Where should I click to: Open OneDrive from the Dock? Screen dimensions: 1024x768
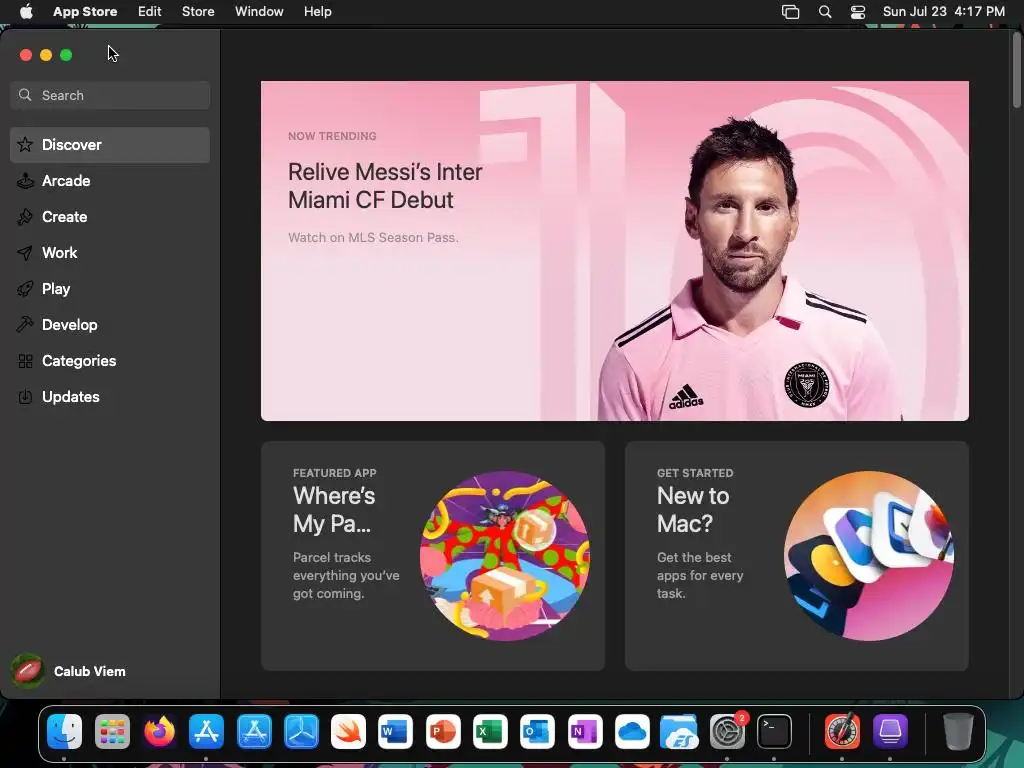(x=632, y=731)
